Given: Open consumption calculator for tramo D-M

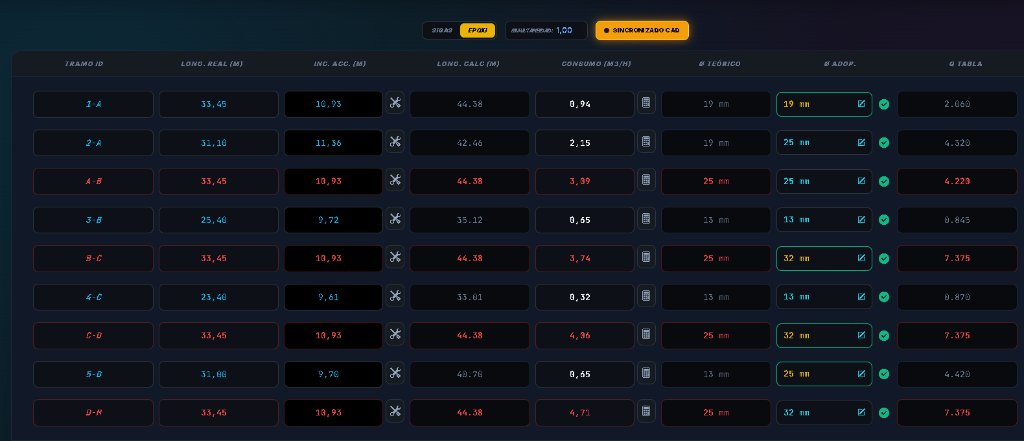Looking at the screenshot, I should (646, 412).
